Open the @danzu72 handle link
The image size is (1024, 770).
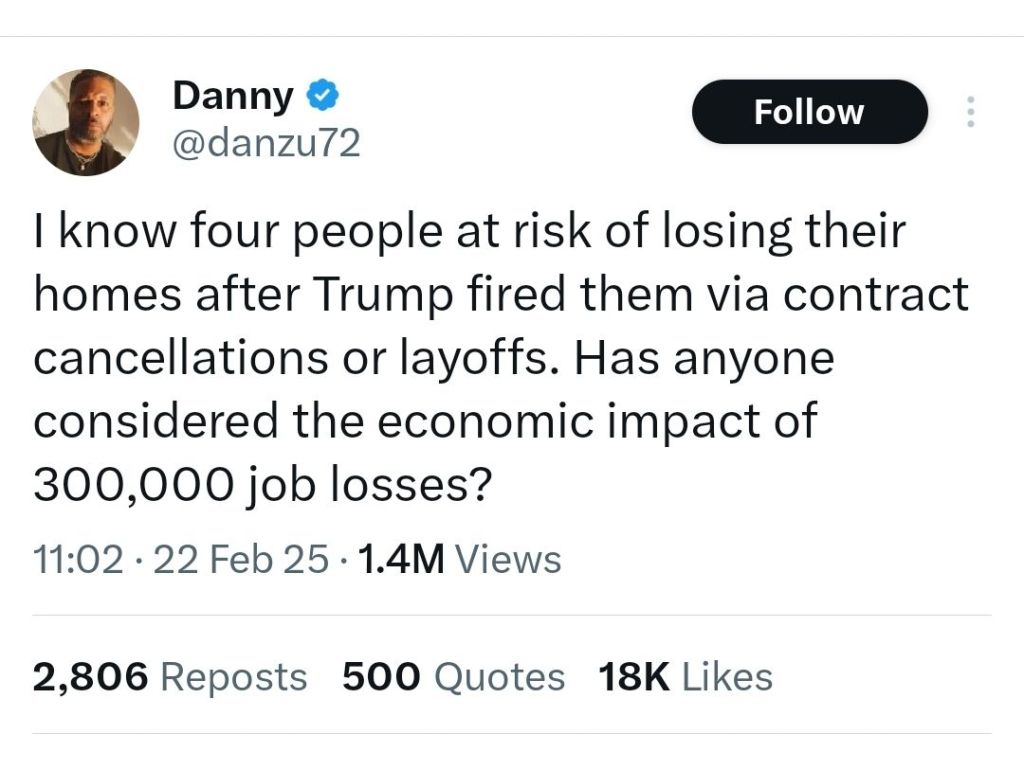point(266,145)
